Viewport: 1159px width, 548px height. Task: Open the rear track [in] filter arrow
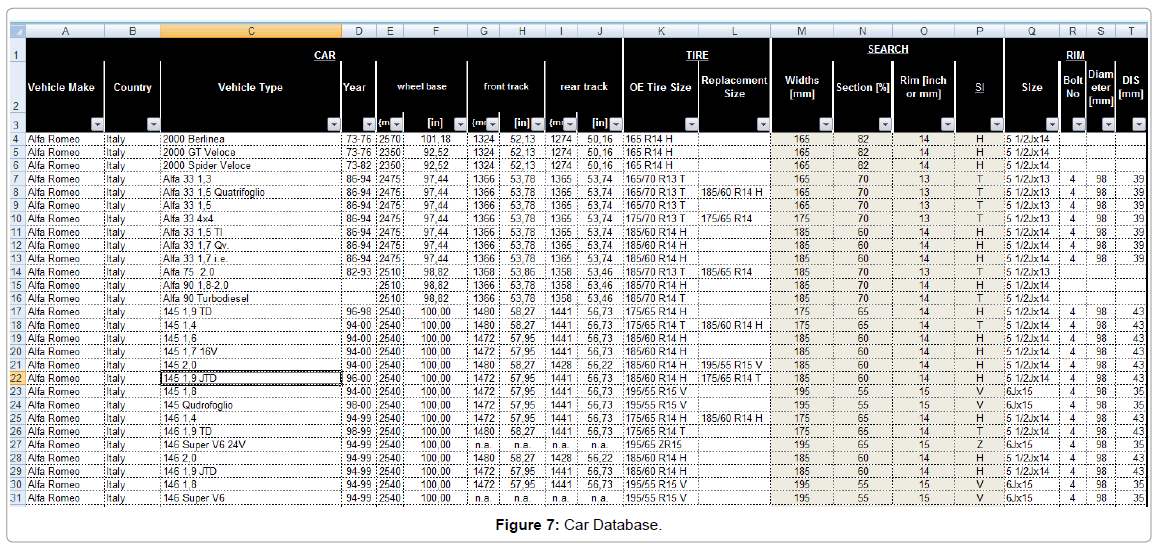click(615, 124)
